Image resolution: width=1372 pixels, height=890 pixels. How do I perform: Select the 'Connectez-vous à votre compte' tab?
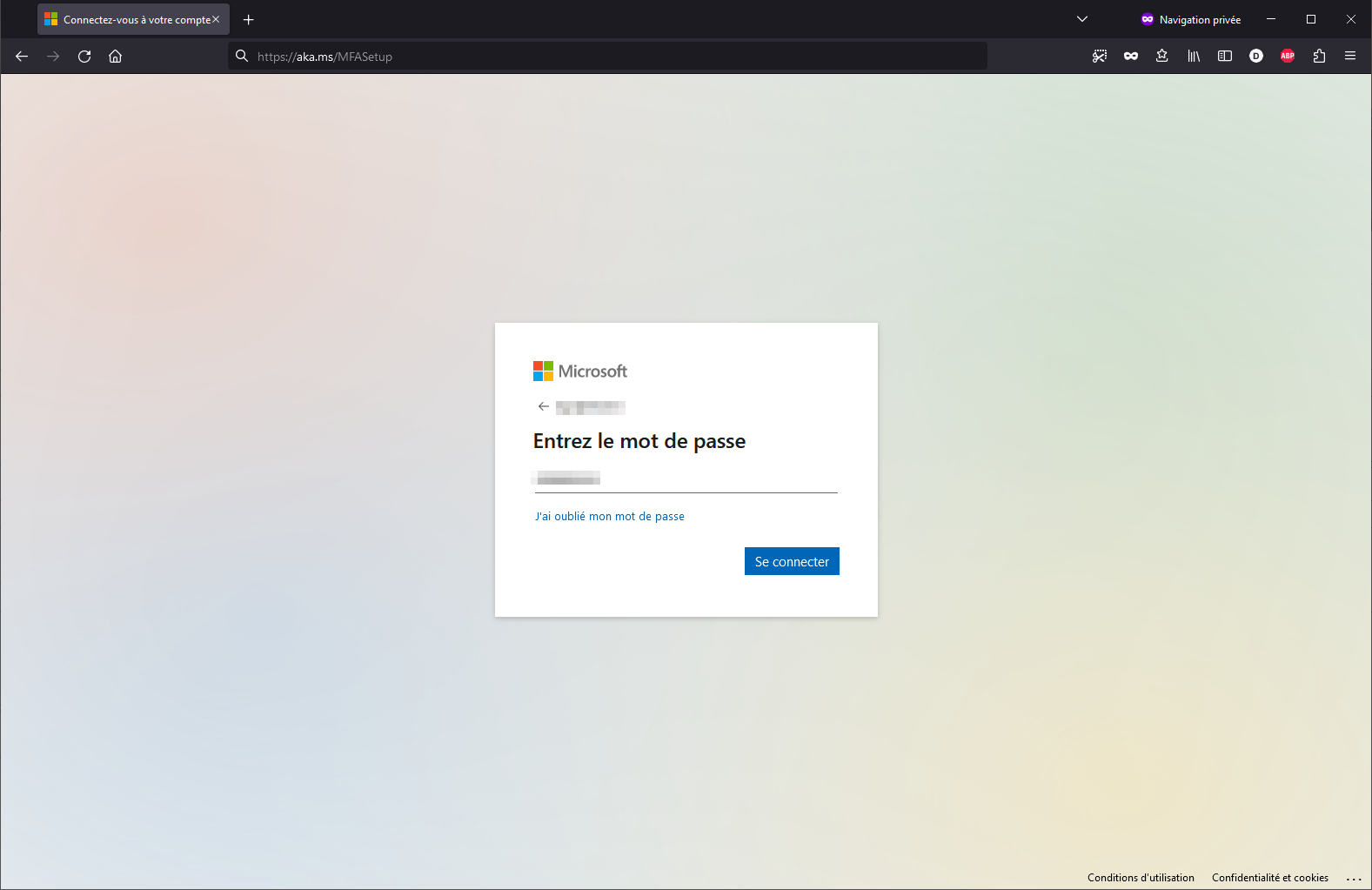click(x=133, y=19)
